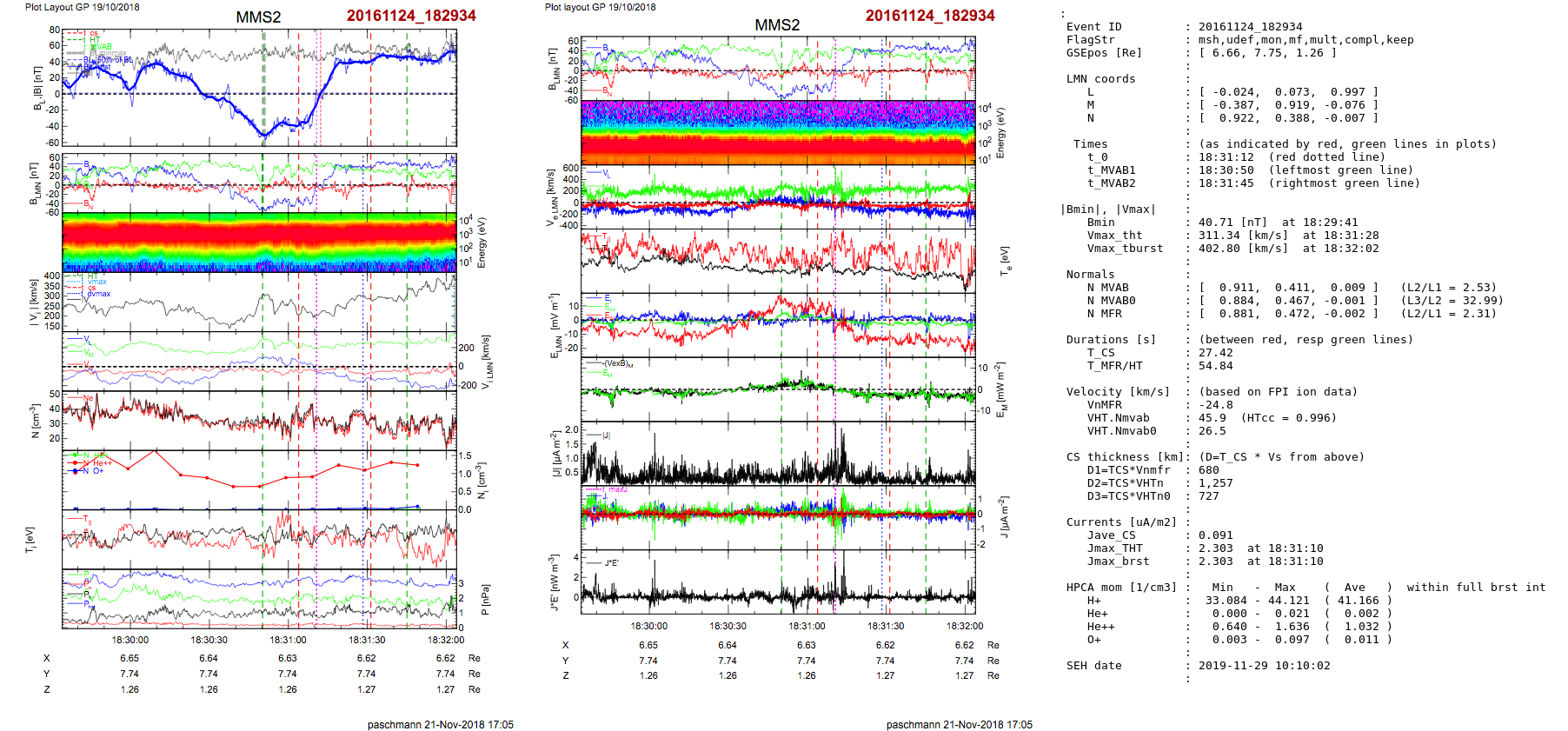
Task: Click the paschmann footer under the left plot
Action: (x=440, y=724)
